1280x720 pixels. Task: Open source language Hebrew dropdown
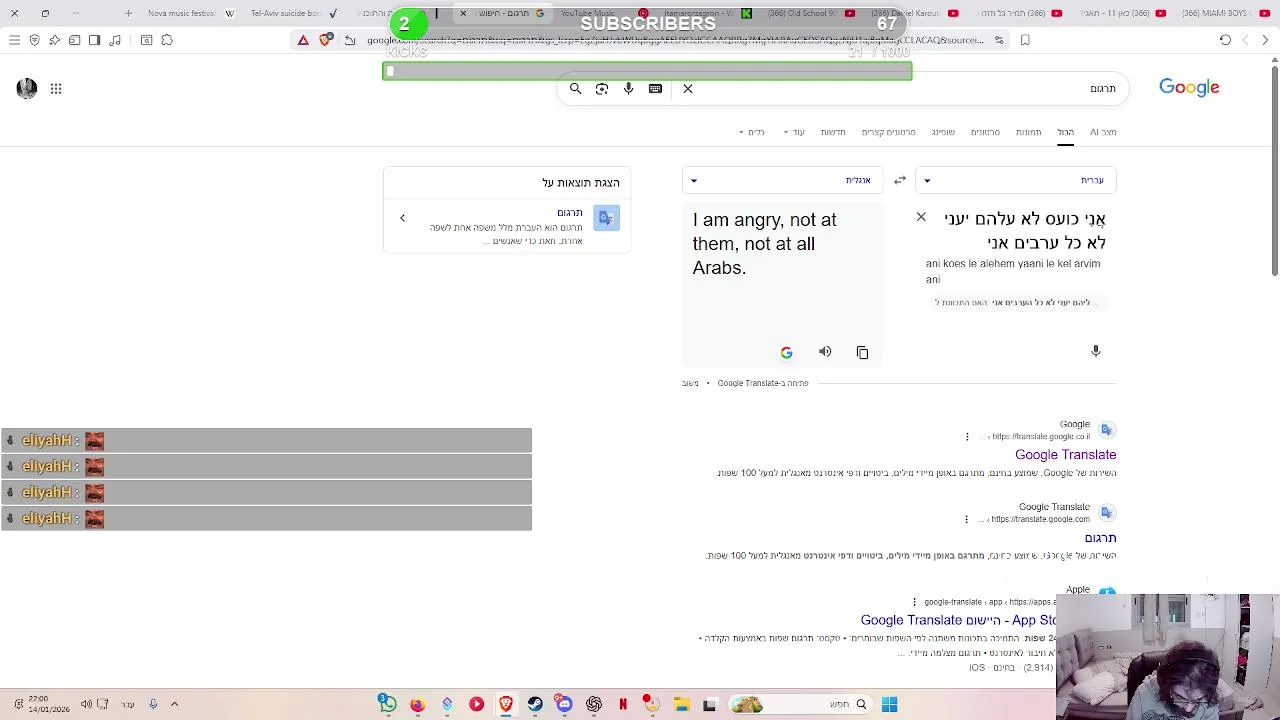[x=1015, y=180]
